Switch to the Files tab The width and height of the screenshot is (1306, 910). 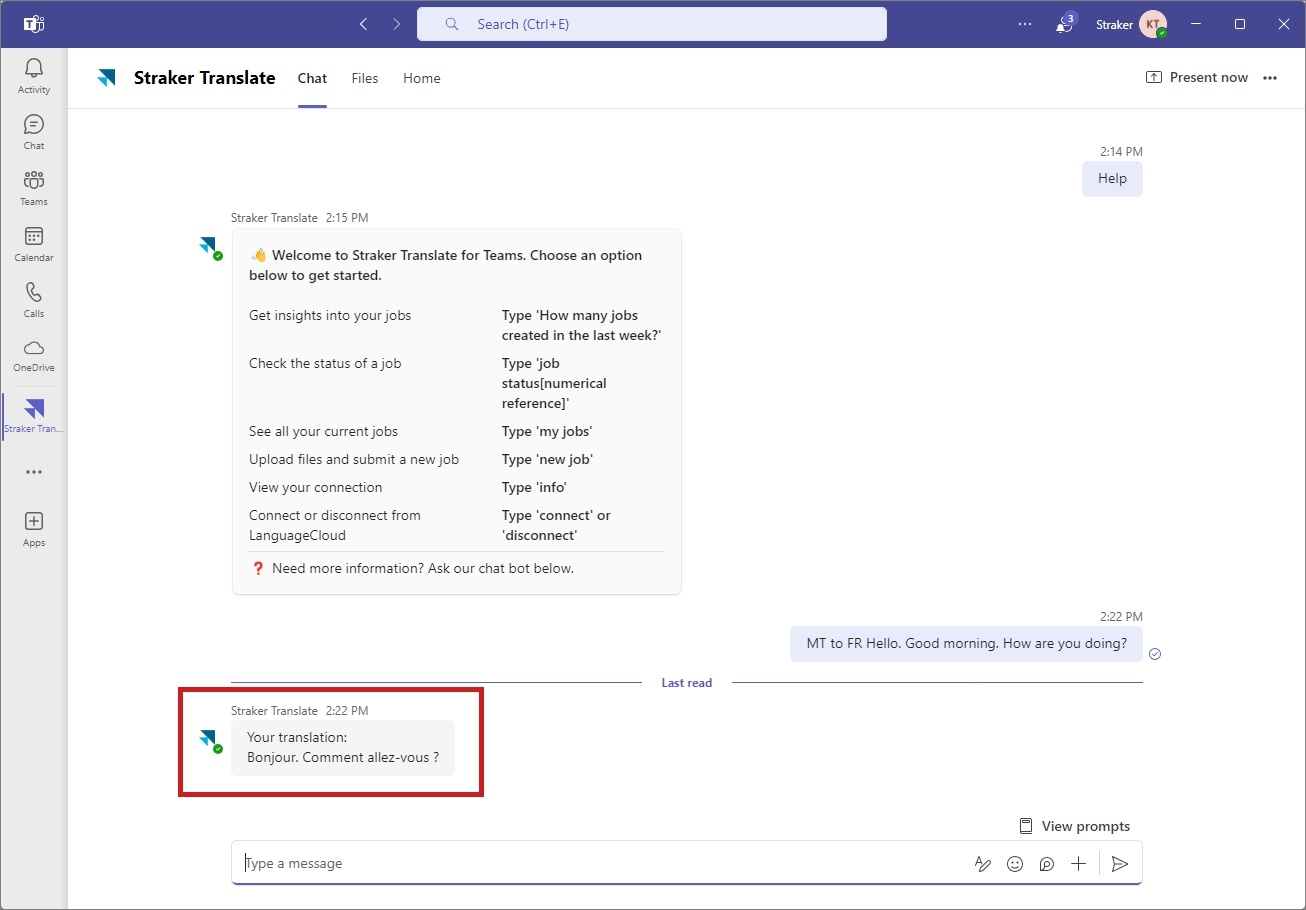click(365, 78)
